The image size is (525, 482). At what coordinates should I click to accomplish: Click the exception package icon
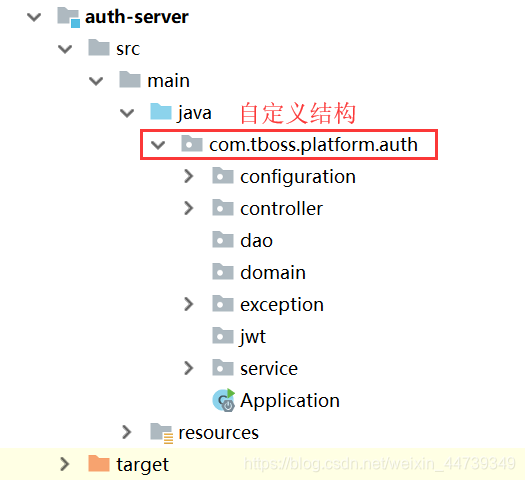[223, 304]
